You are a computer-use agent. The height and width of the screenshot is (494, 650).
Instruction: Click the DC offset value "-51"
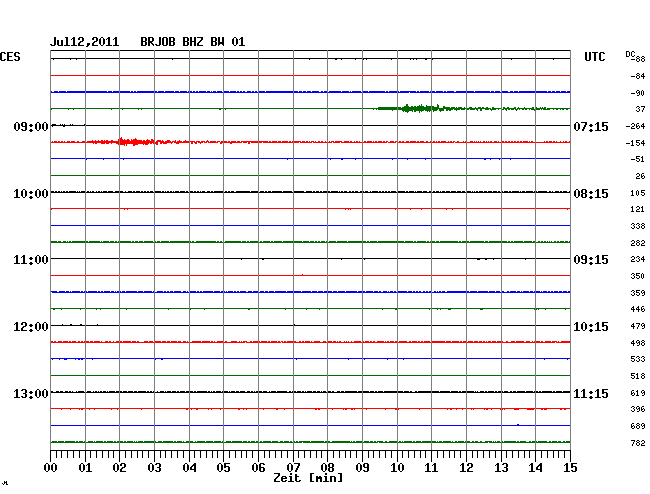point(637,159)
